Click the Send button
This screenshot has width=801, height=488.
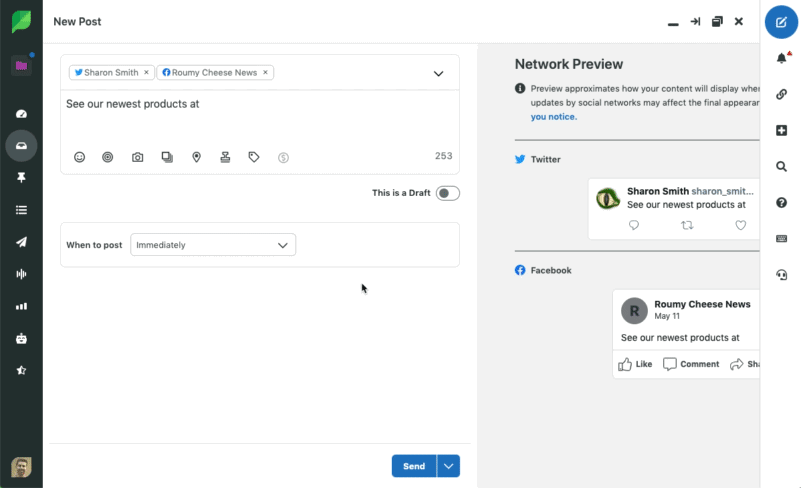[x=414, y=466]
